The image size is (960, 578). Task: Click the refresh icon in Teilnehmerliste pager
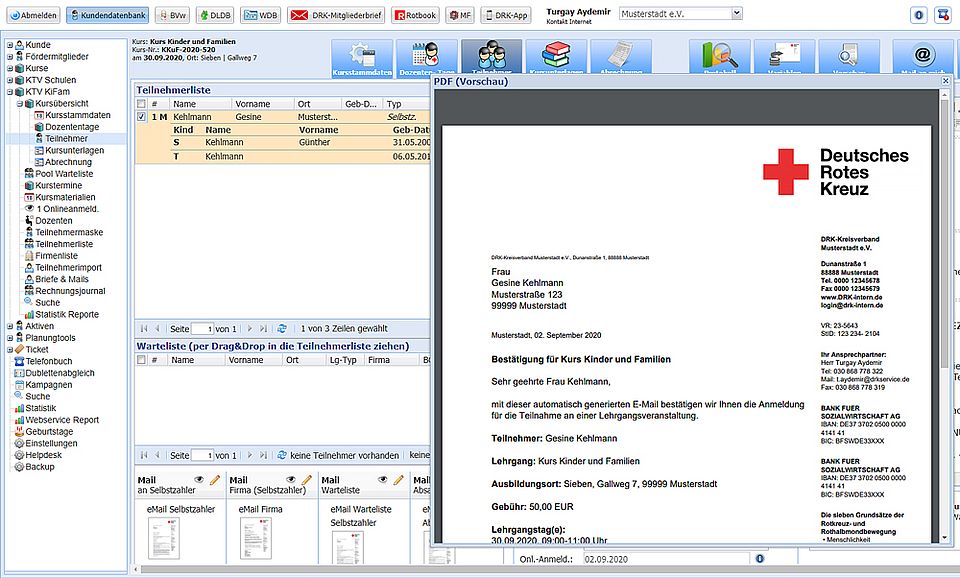(x=282, y=328)
